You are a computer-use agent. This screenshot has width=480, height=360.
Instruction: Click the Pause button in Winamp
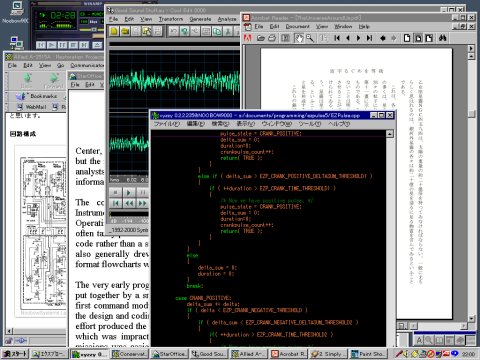pos(62,45)
